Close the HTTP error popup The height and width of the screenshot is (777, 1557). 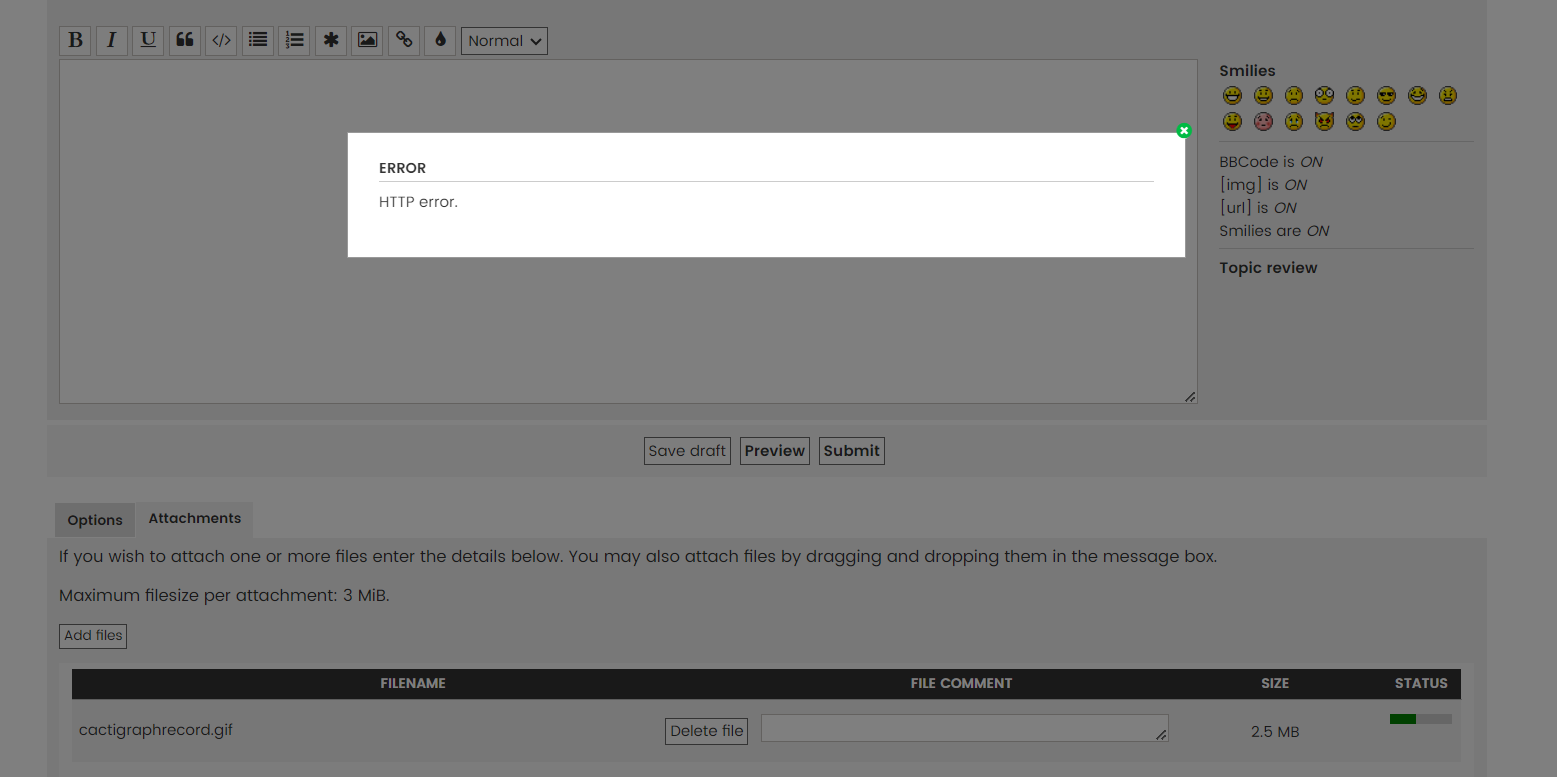point(1184,131)
